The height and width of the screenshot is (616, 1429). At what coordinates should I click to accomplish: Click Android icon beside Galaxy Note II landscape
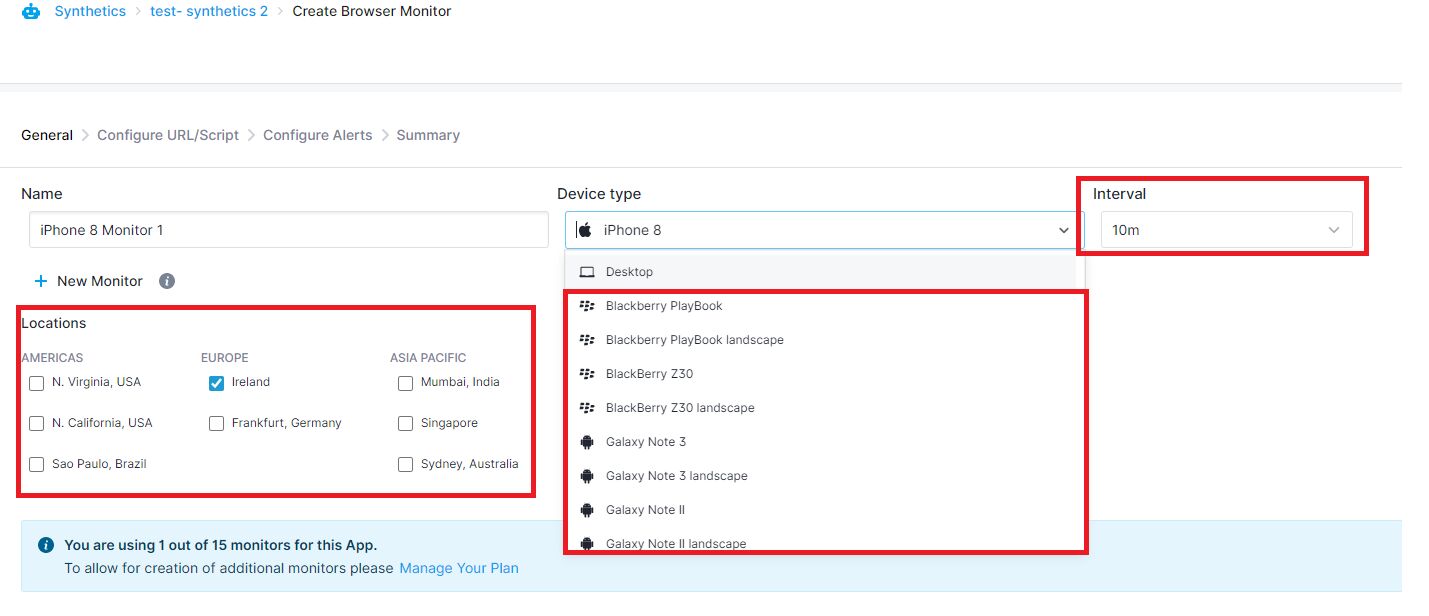587,544
